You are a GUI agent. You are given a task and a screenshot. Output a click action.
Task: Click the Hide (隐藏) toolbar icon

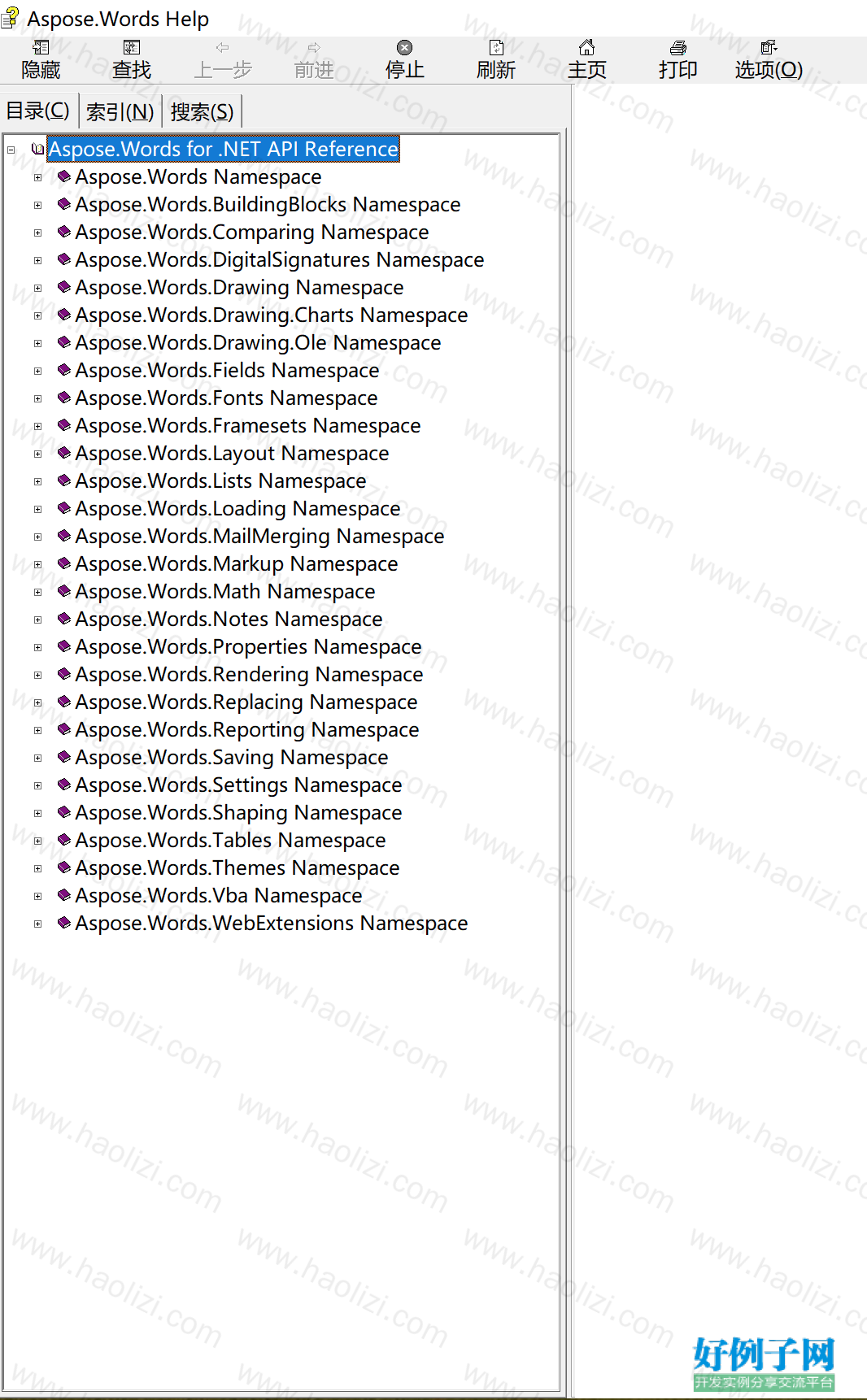[x=41, y=48]
